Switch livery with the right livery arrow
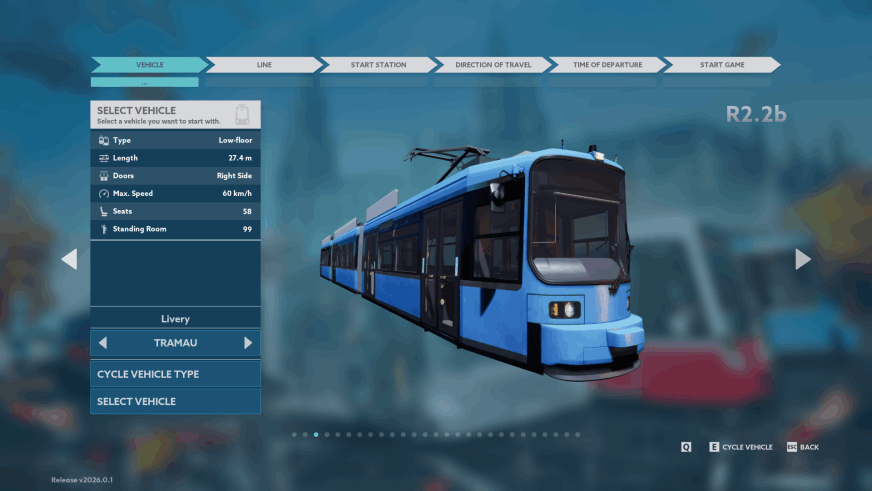Image resolution: width=872 pixels, height=491 pixels. click(x=248, y=343)
